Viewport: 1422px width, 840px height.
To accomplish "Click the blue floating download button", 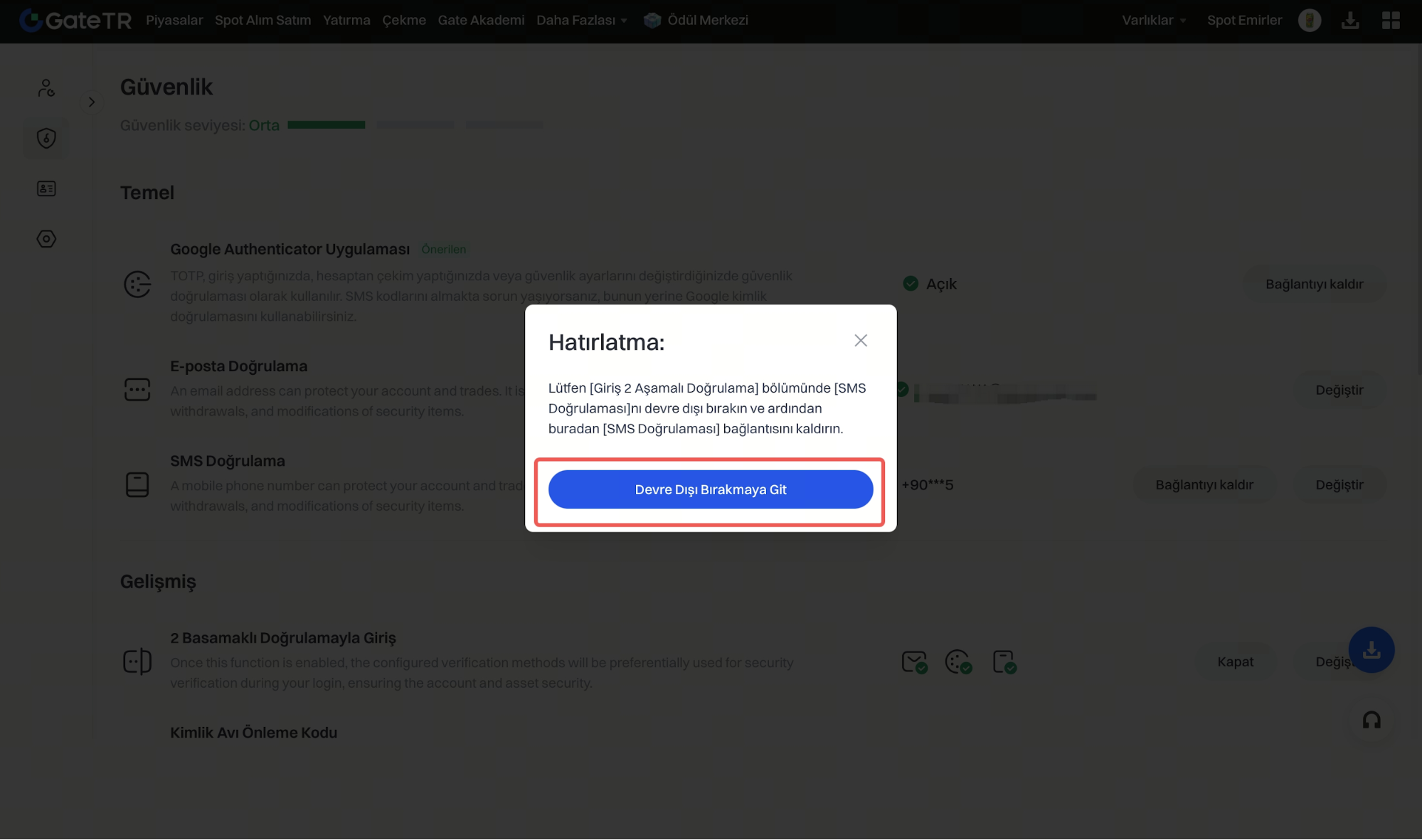I will point(1371,649).
